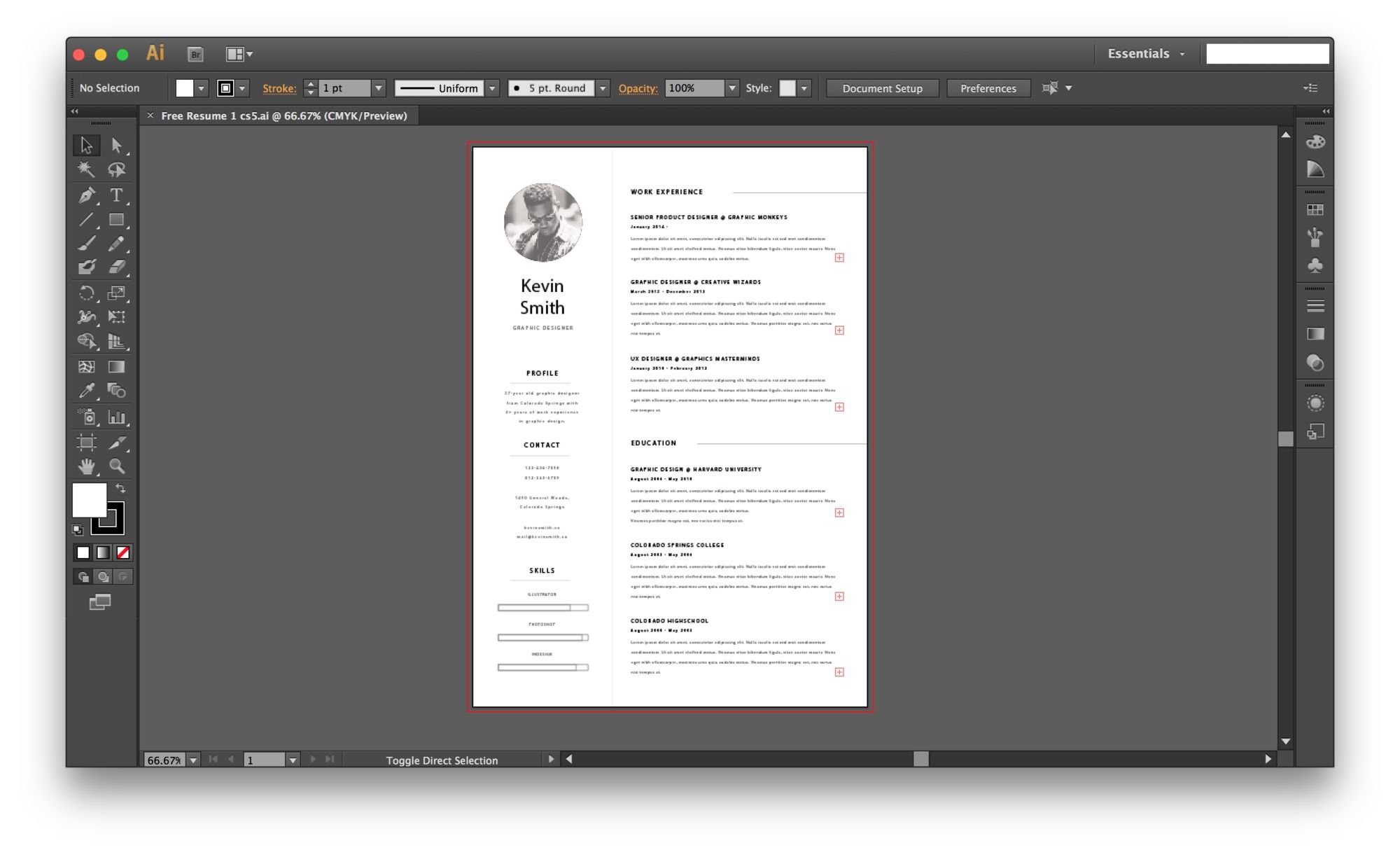
Task: Open the arrange documents menu
Action: click(239, 54)
